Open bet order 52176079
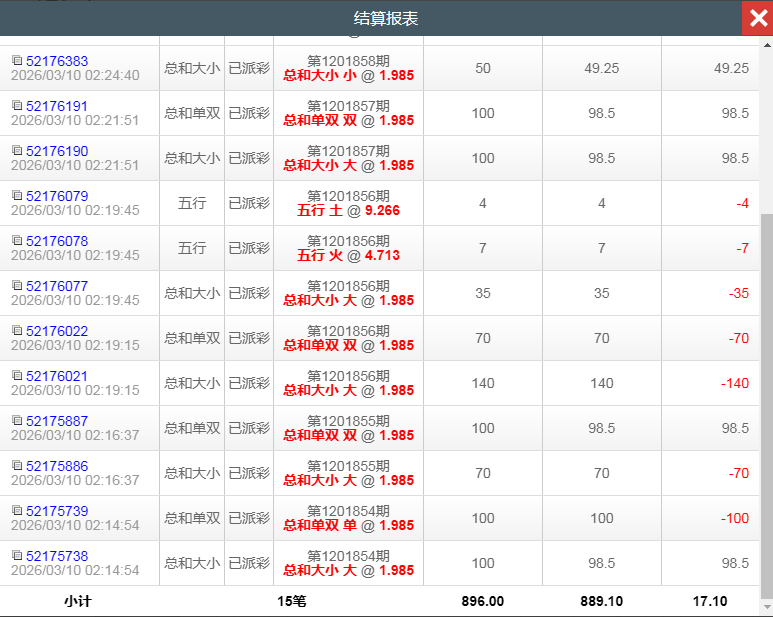 (x=57, y=196)
